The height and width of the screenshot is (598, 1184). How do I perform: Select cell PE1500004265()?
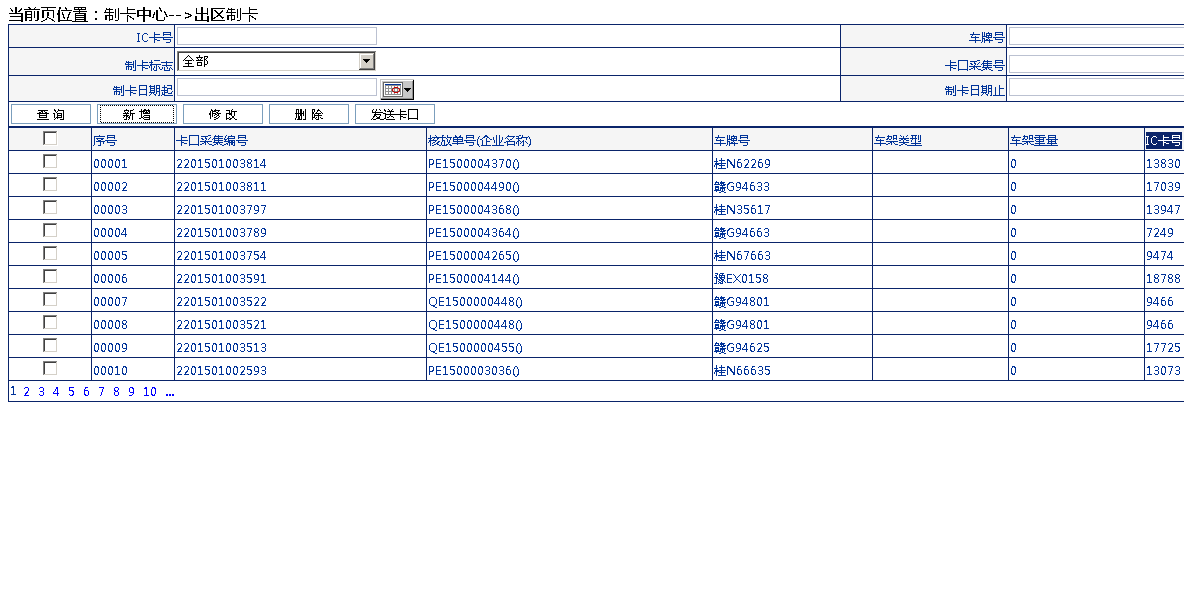point(474,256)
